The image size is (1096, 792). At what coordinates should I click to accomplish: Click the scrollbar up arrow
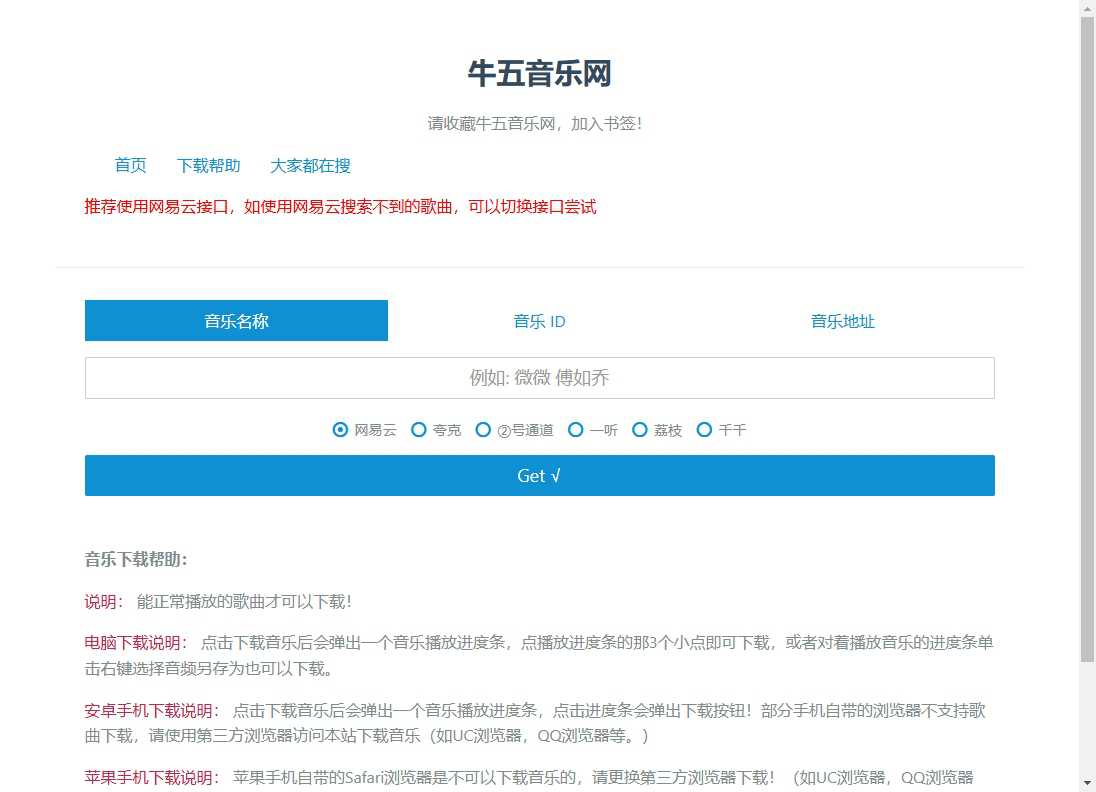click(x=1087, y=7)
